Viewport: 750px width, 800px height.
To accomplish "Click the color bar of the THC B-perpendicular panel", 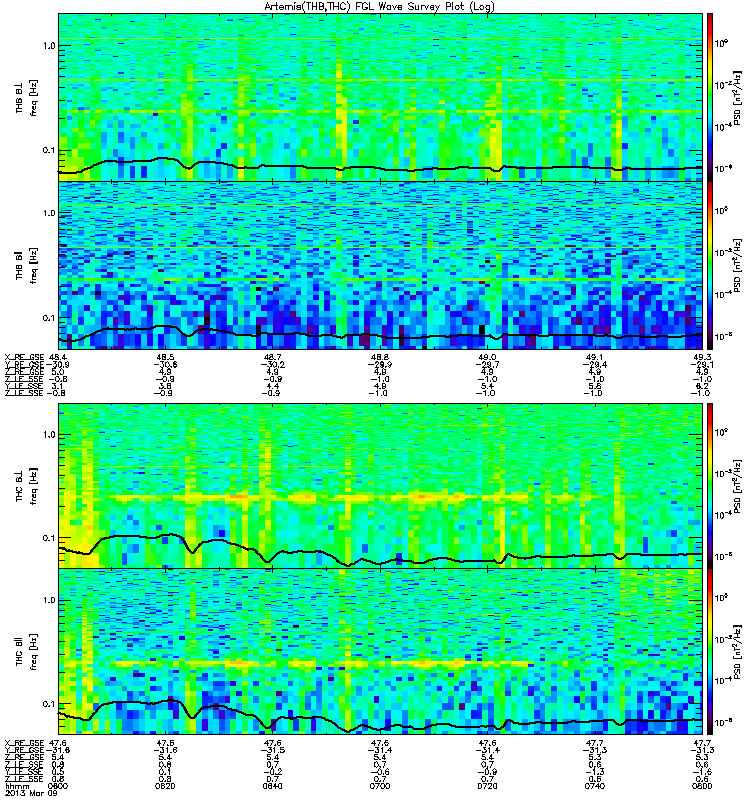I will click(710, 485).
